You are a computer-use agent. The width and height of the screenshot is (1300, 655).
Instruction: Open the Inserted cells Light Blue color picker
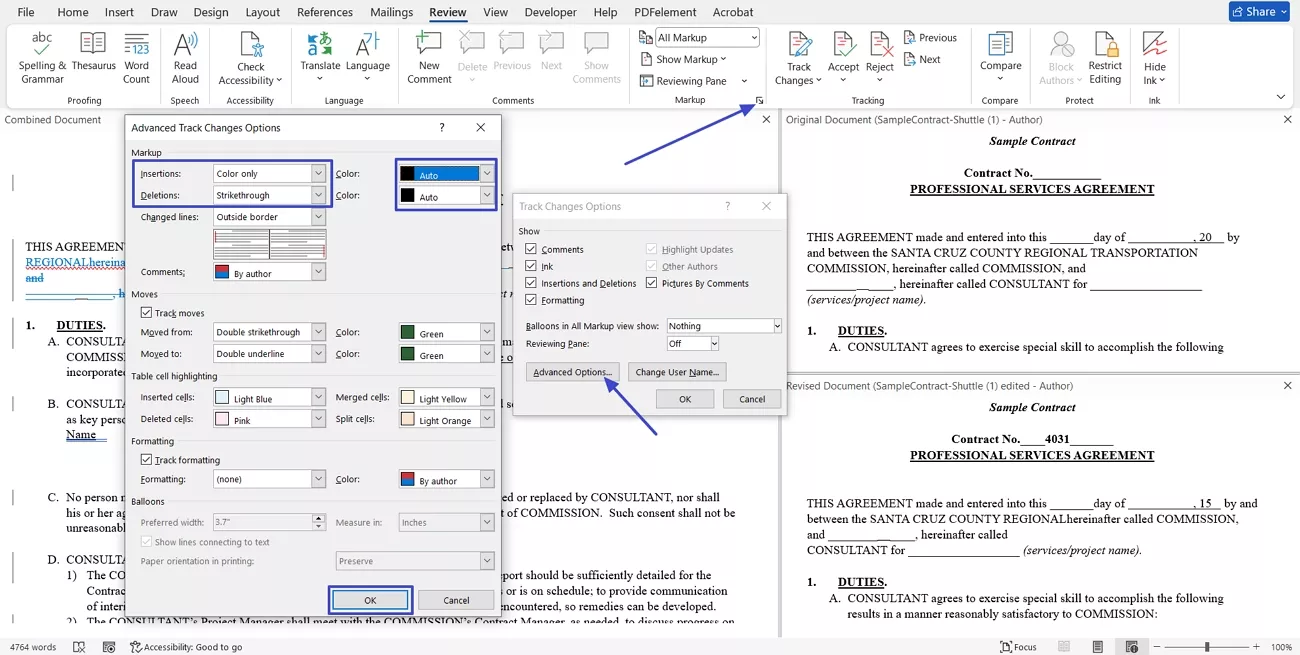point(318,398)
